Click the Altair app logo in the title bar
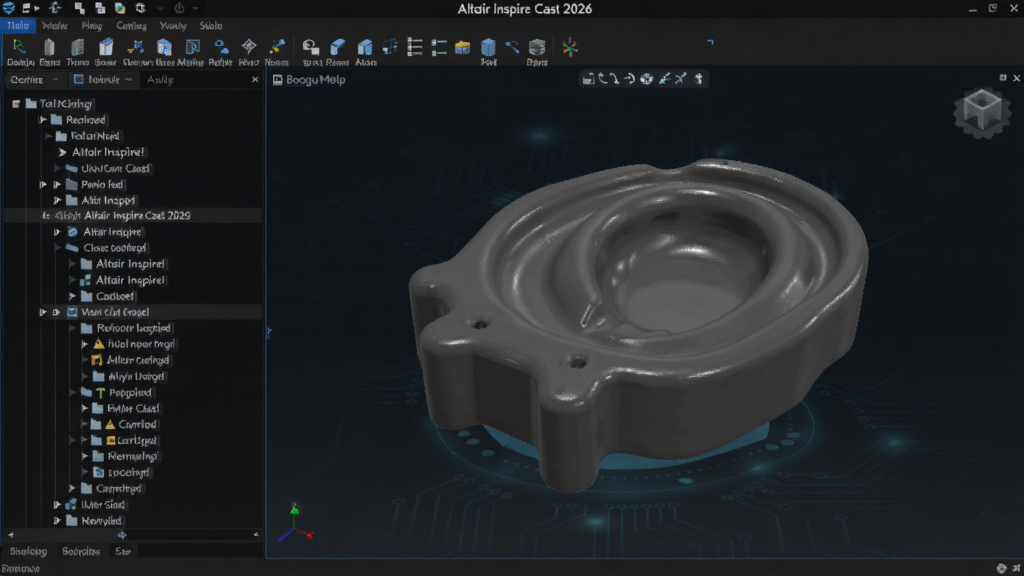This screenshot has height=576, width=1024. point(8,8)
